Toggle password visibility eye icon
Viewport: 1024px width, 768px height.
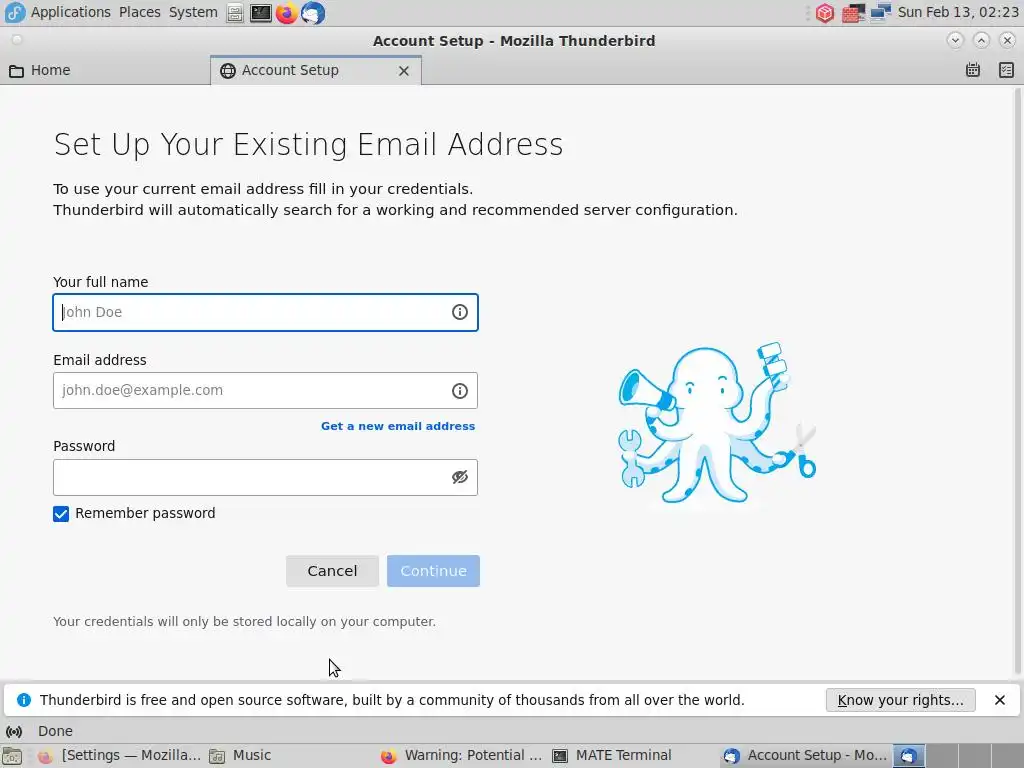pos(460,477)
